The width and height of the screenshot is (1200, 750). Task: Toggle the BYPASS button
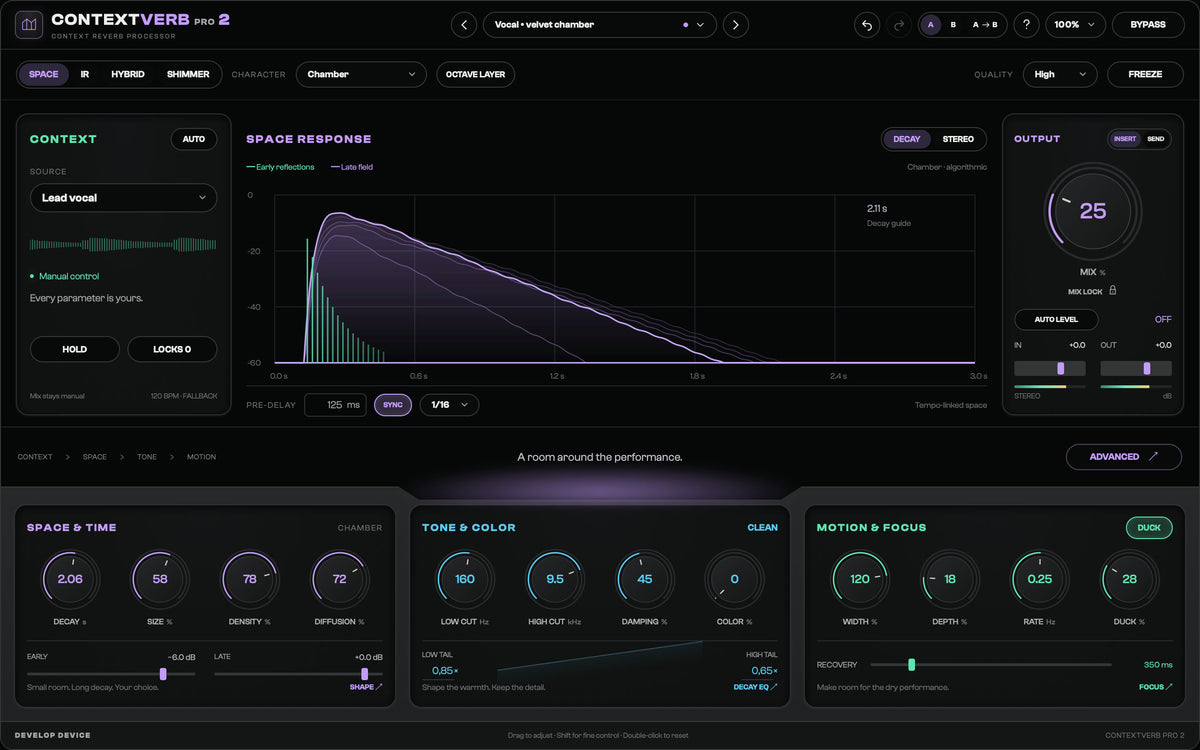[x=1148, y=24]
